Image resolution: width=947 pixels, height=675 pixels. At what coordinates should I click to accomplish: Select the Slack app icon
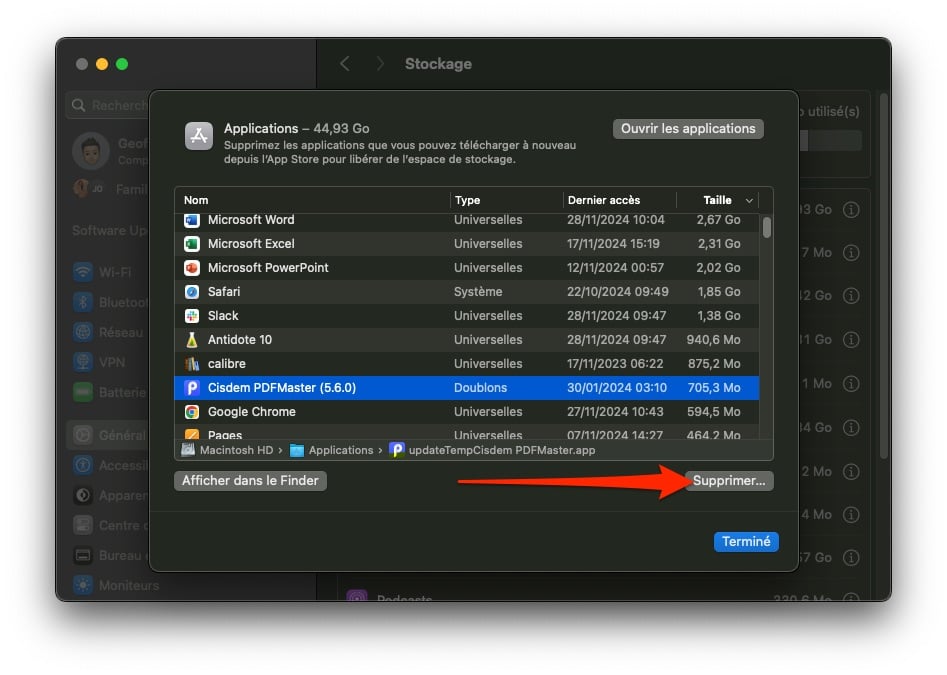click(191, 316)
